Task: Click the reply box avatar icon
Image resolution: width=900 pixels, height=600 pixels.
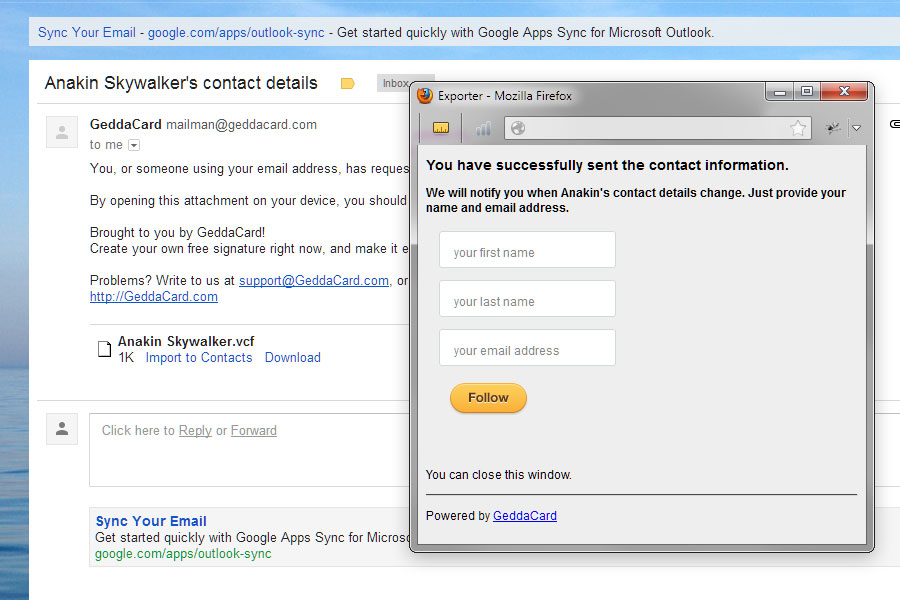Action: 62,429
